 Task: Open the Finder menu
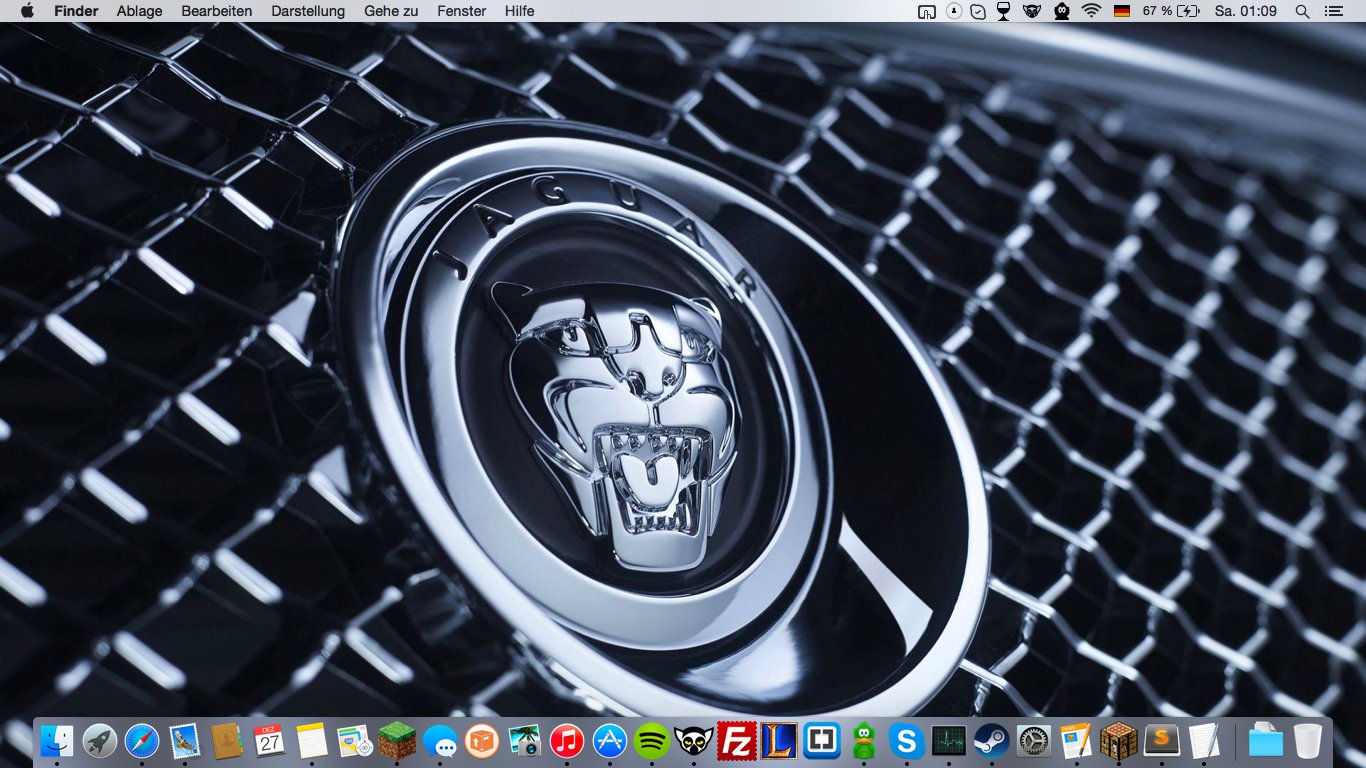tap(76, 11)
